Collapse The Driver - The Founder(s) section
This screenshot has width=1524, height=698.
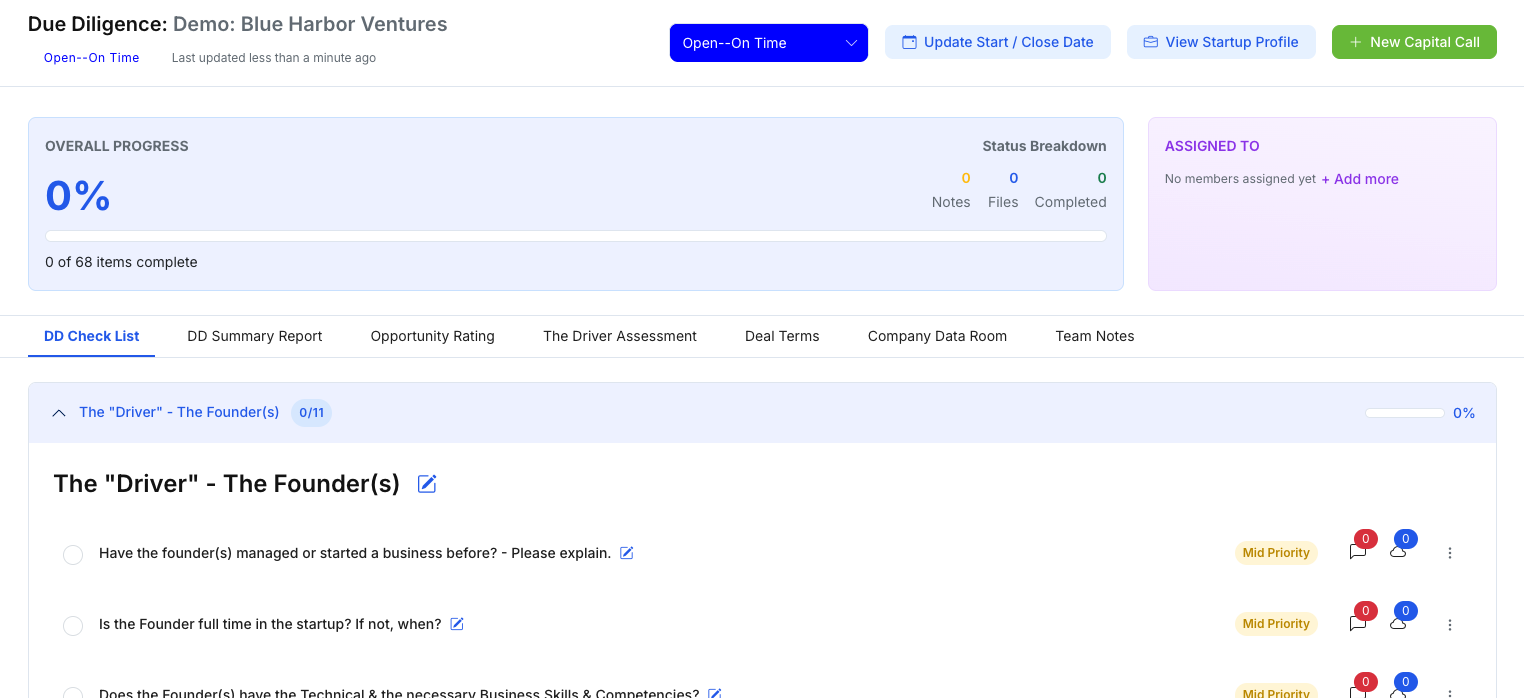coord(59,413)
